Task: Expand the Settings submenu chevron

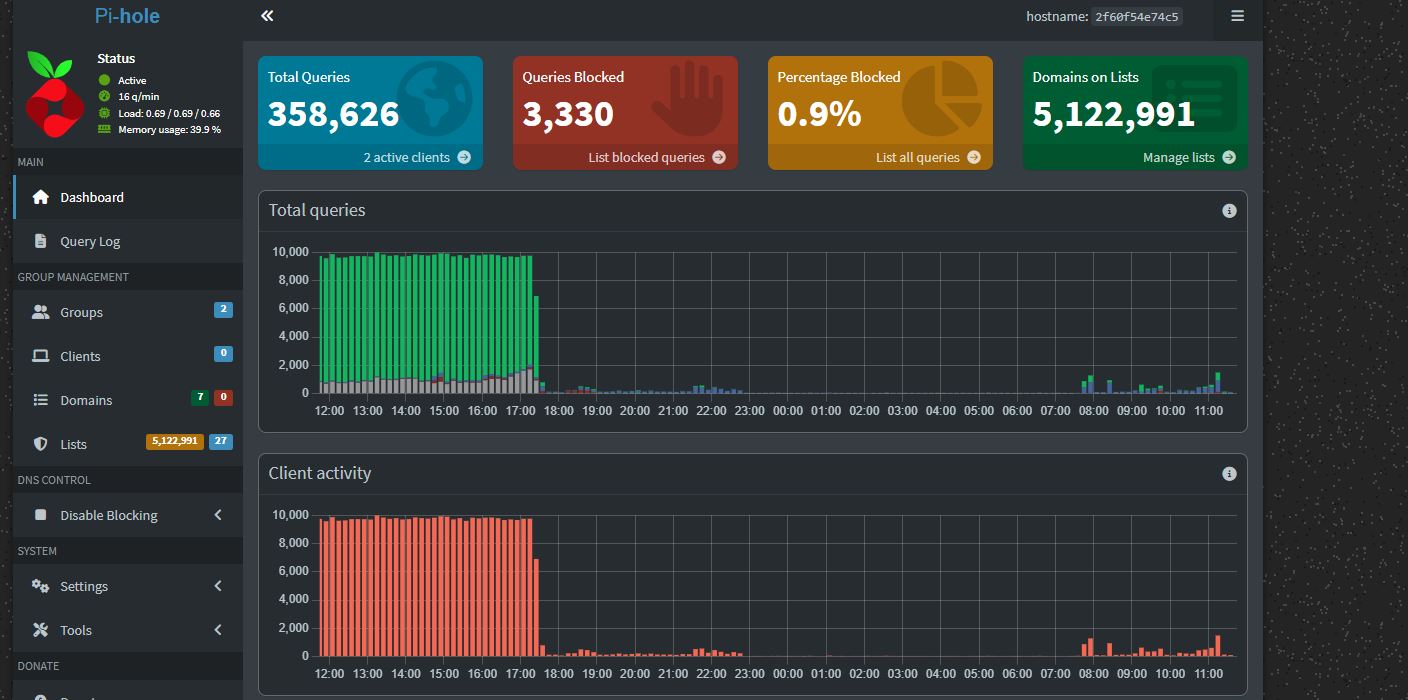Action: (x=218, y=586)
